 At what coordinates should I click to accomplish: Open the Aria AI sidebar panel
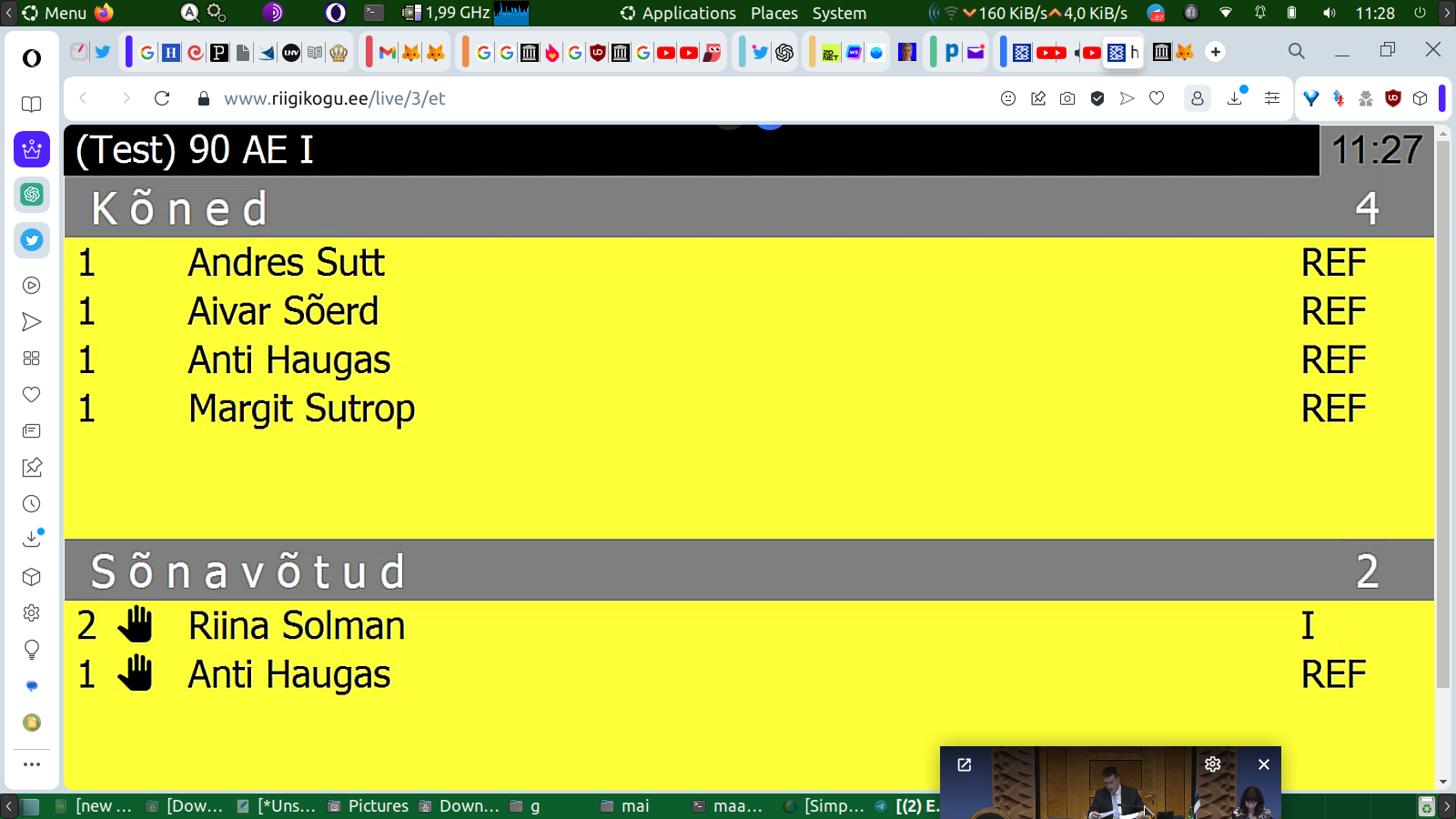click(x=32, y=149)
